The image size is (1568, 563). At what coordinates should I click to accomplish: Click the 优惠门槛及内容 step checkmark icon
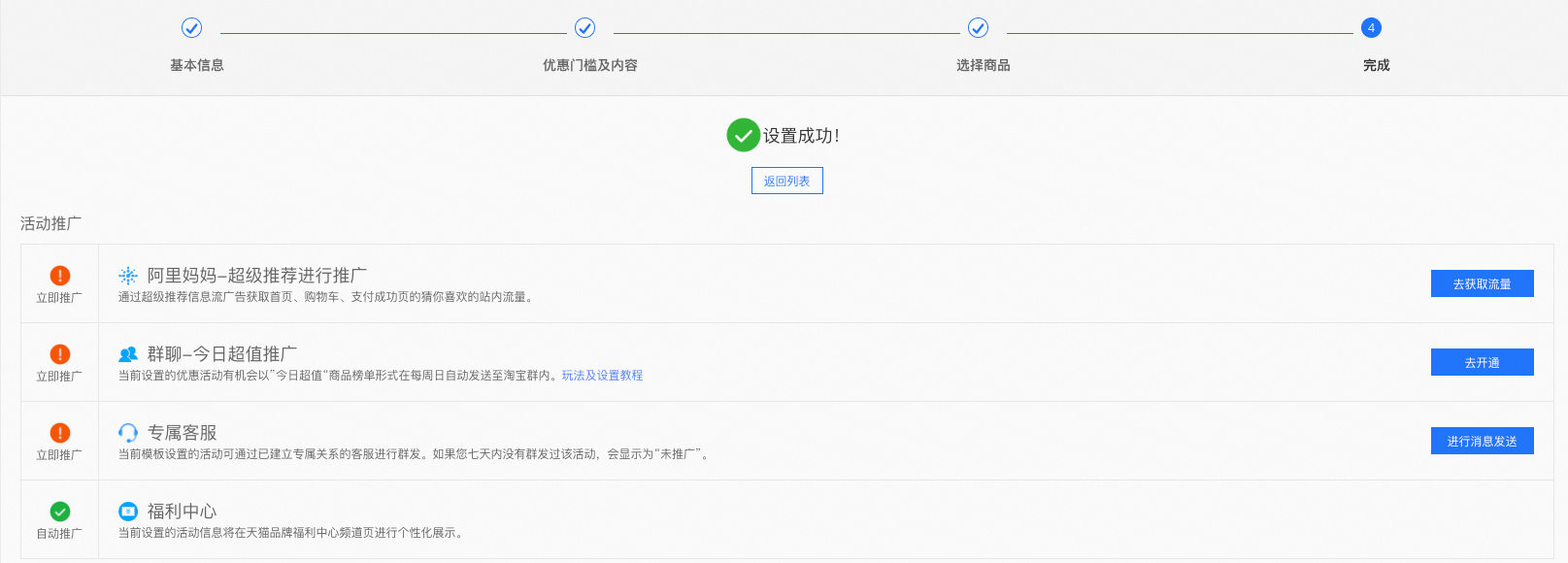click(x=585, y=28)
